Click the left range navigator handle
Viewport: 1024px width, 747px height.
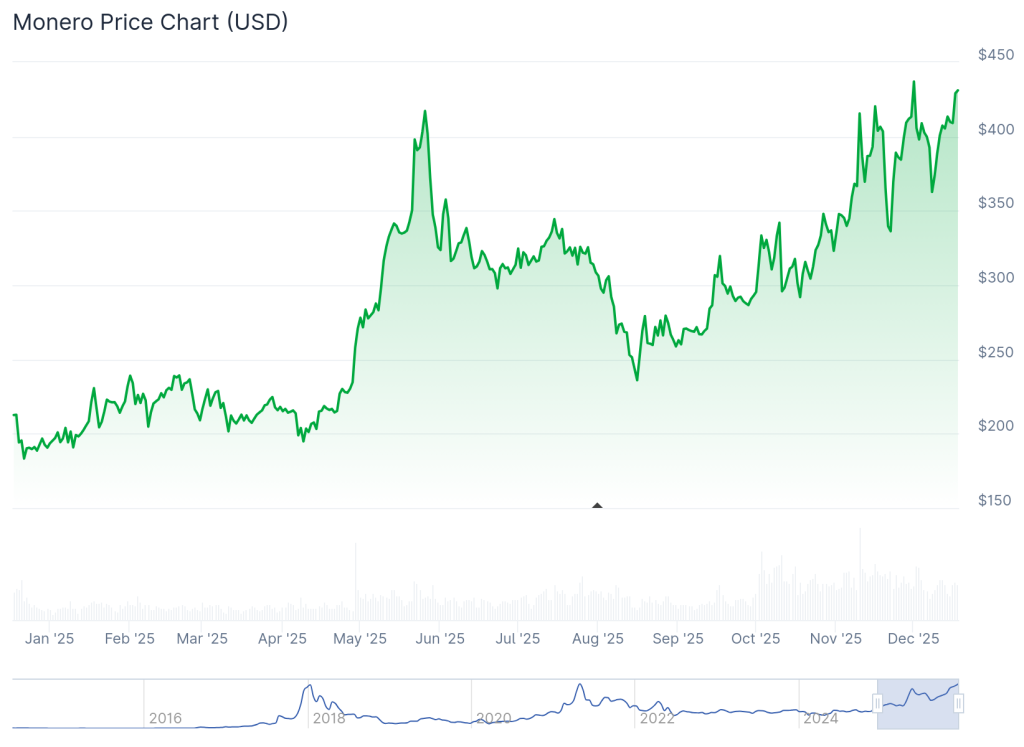click(x=877, y=704)
